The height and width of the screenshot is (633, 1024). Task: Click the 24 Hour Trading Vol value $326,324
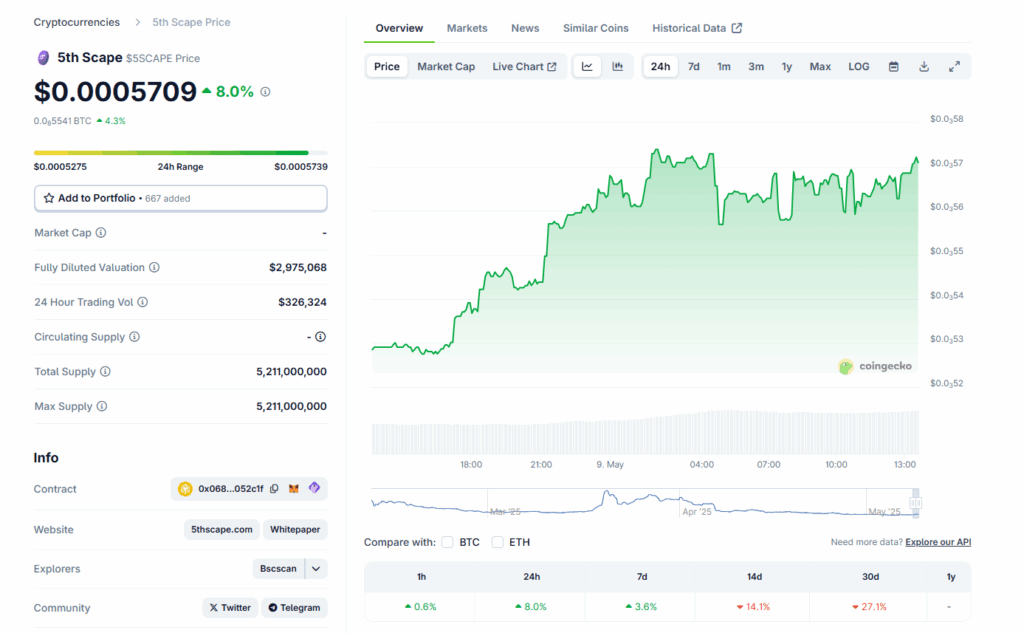point(302,302)
